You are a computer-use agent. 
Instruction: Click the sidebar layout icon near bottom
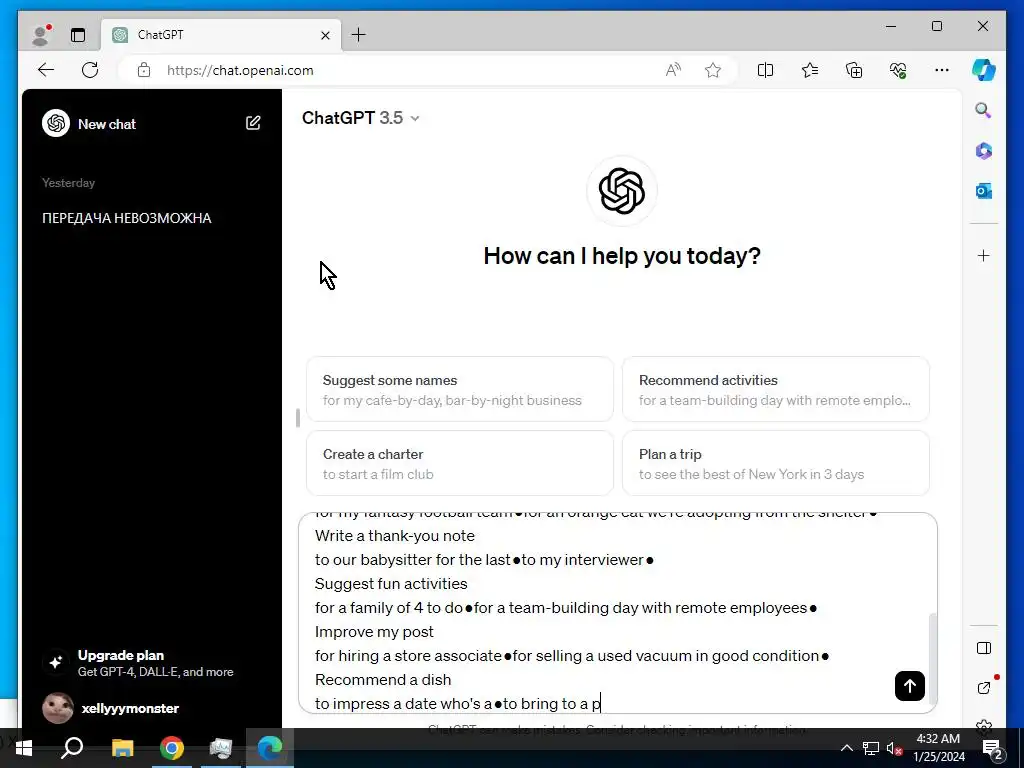pyautogui.click(x=984, y=648)
